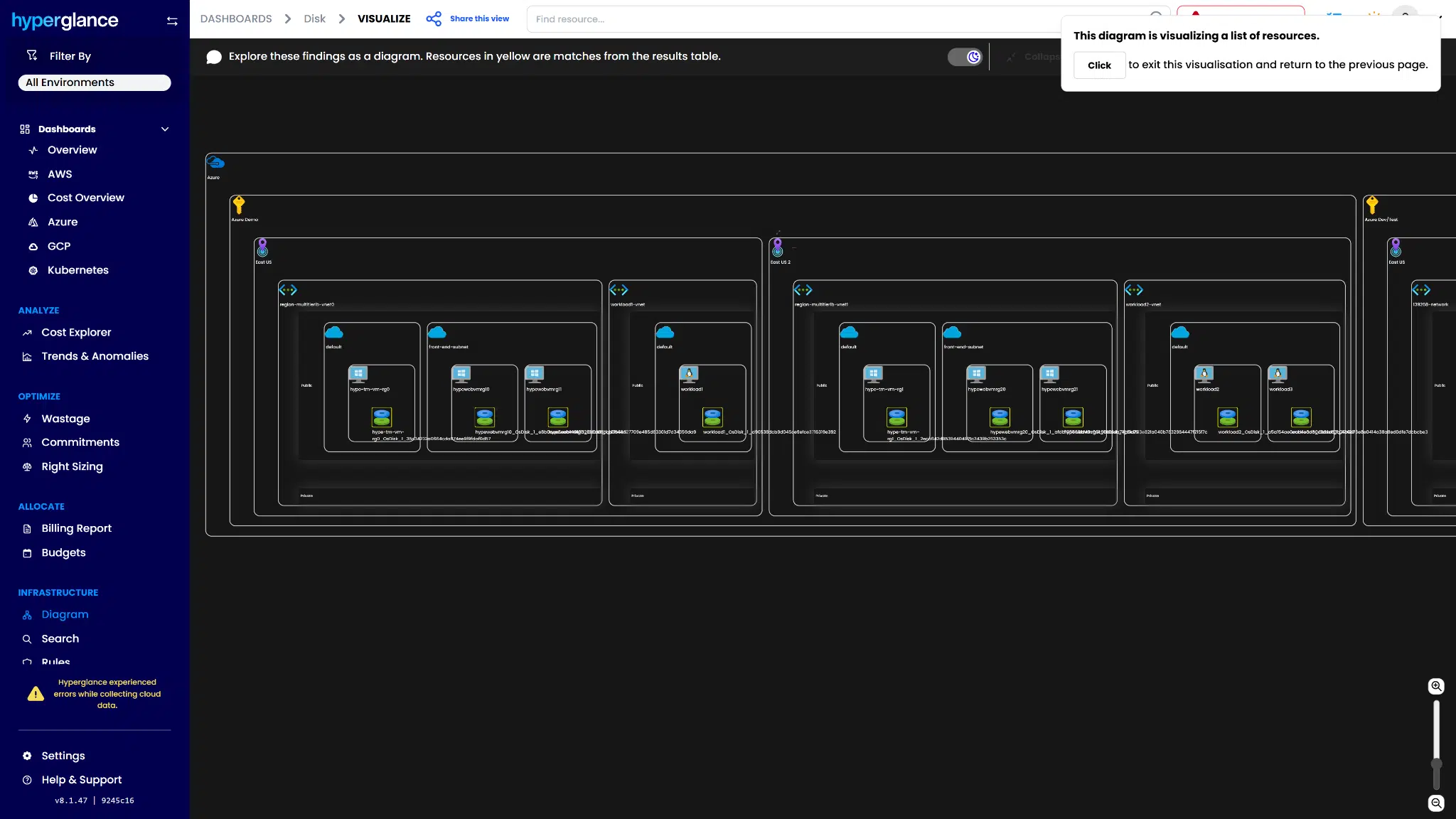Select the Azure Demo subscription key icon

(x=239, y=205)
